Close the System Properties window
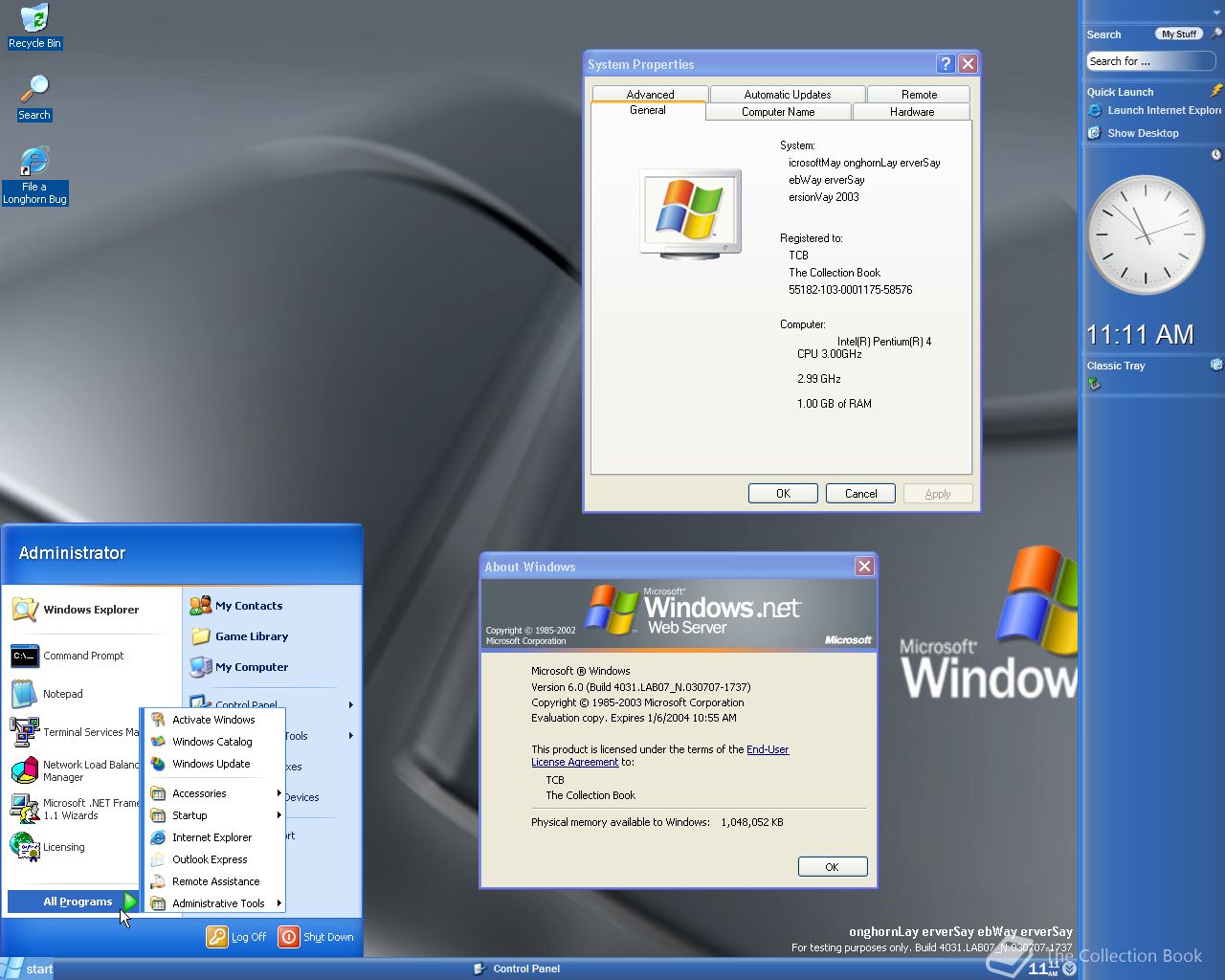The width and height of the screenshot is (1225, 980). (968, 64)
